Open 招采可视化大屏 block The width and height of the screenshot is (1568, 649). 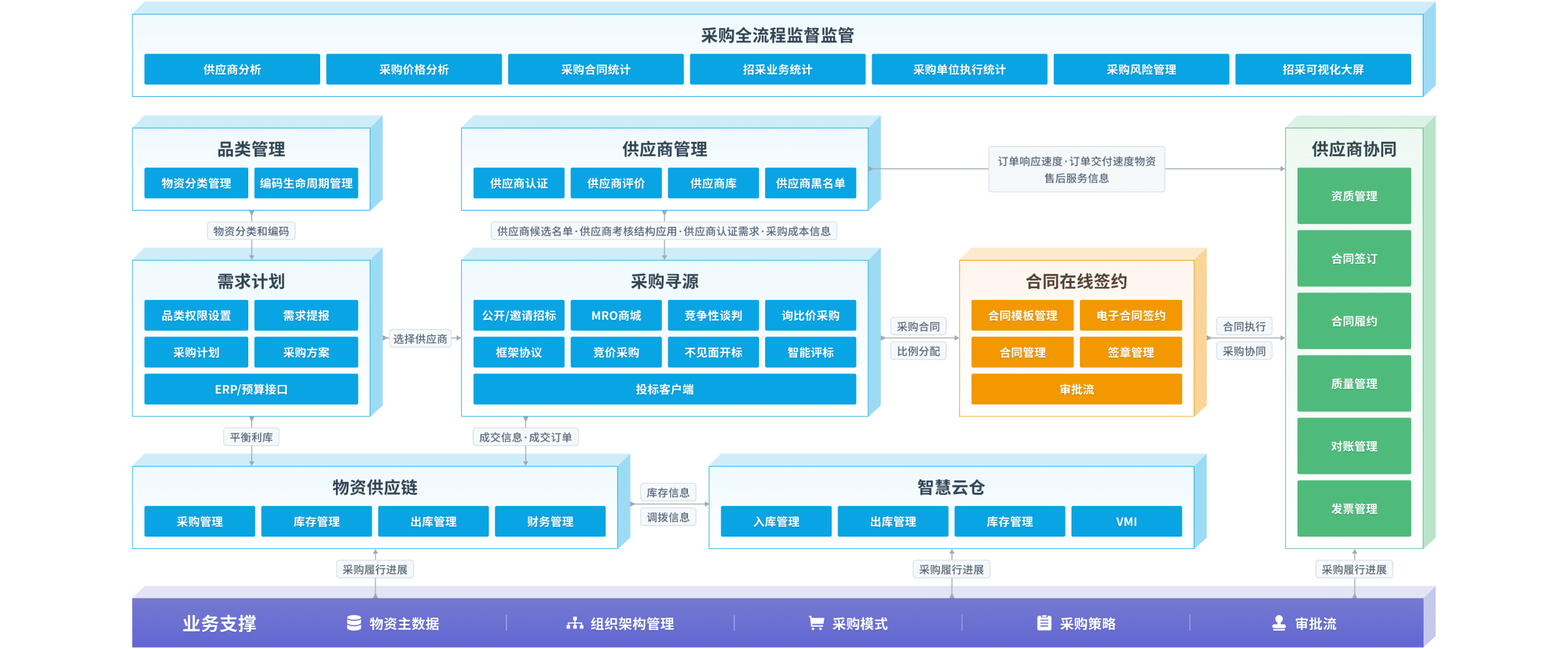pyautogui.click(x=1322, y=69)
